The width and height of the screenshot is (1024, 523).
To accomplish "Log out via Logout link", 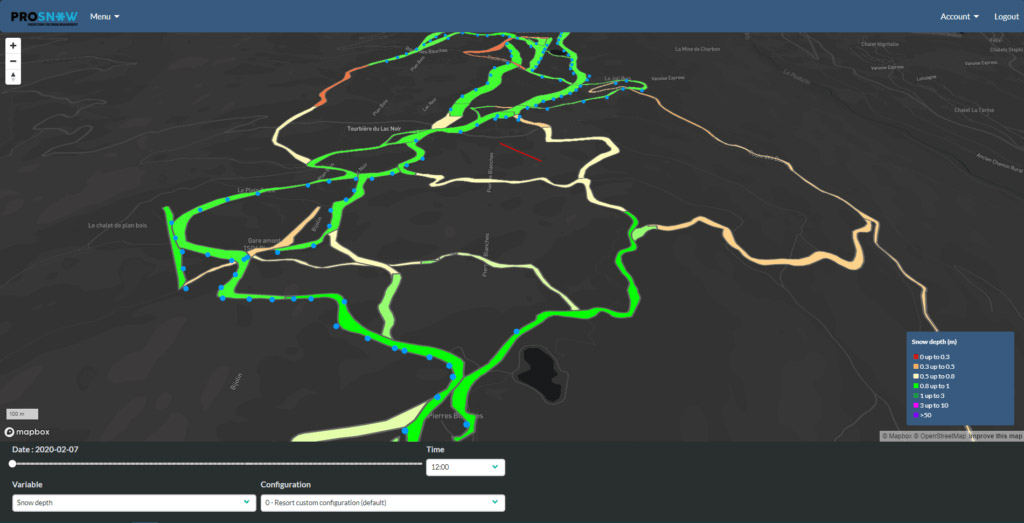I will [1006, 17].
